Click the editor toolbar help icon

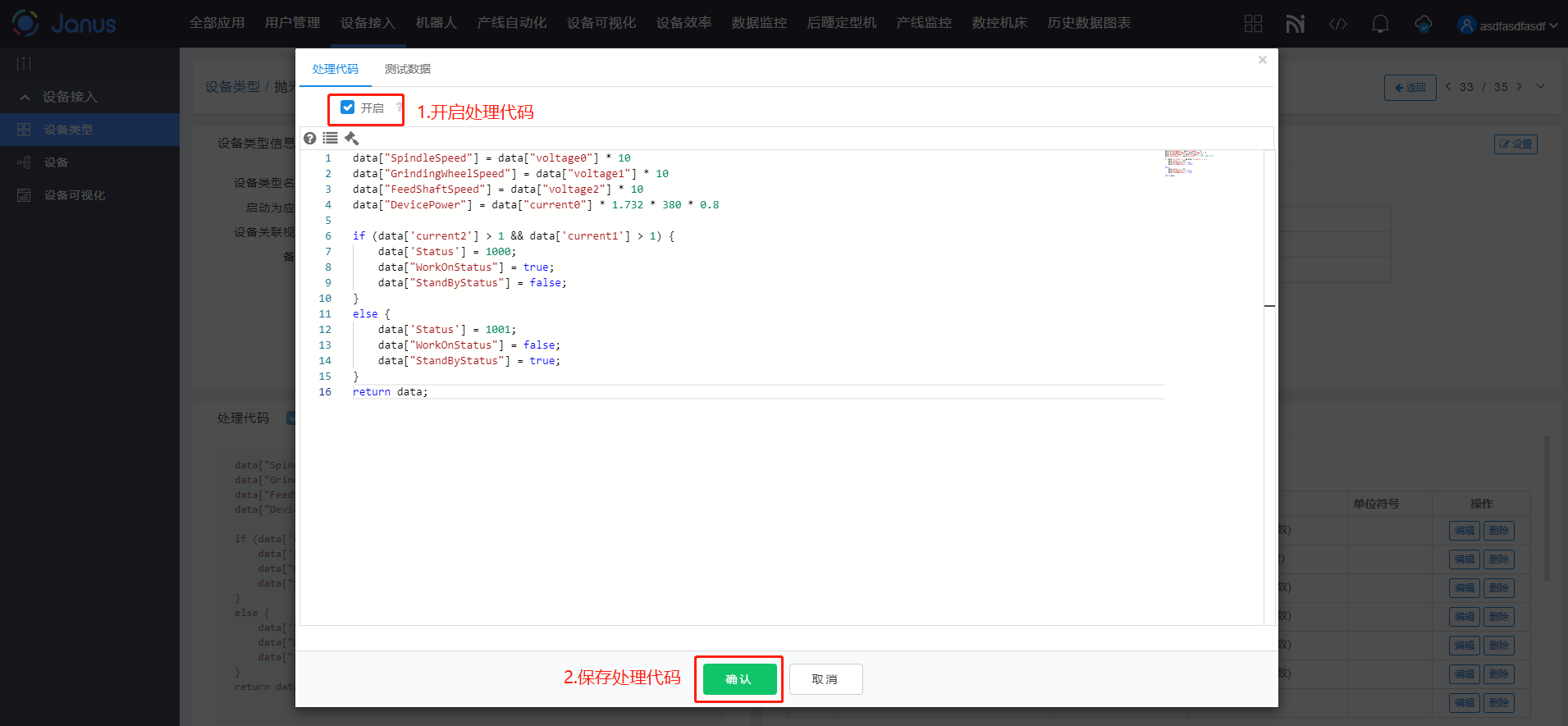(309, 138)
